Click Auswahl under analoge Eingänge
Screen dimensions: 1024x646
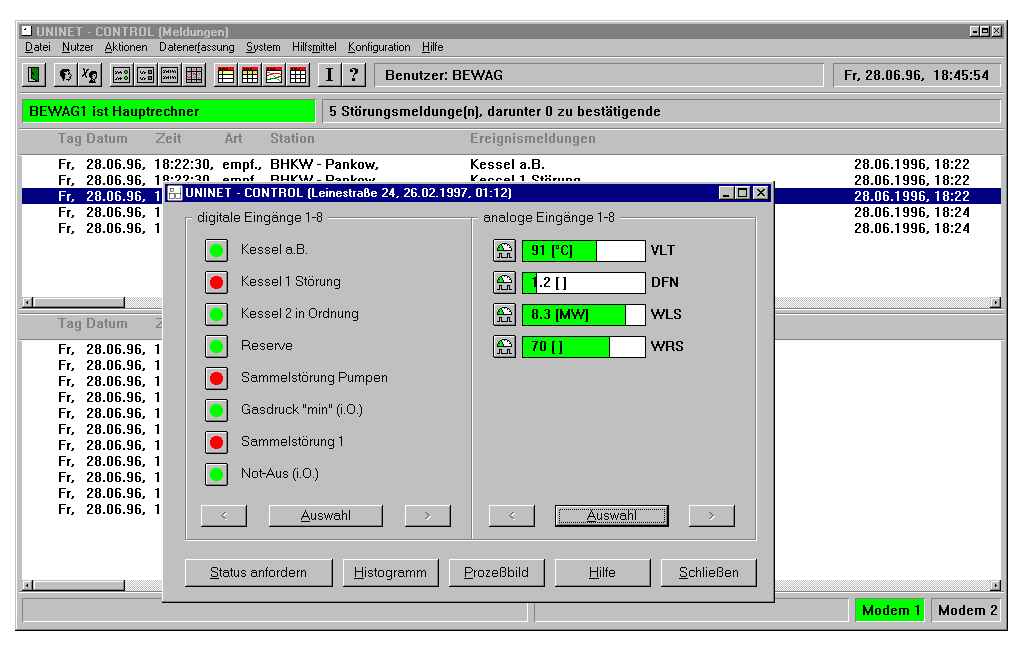pyautogui.click(x=612, y=515)
